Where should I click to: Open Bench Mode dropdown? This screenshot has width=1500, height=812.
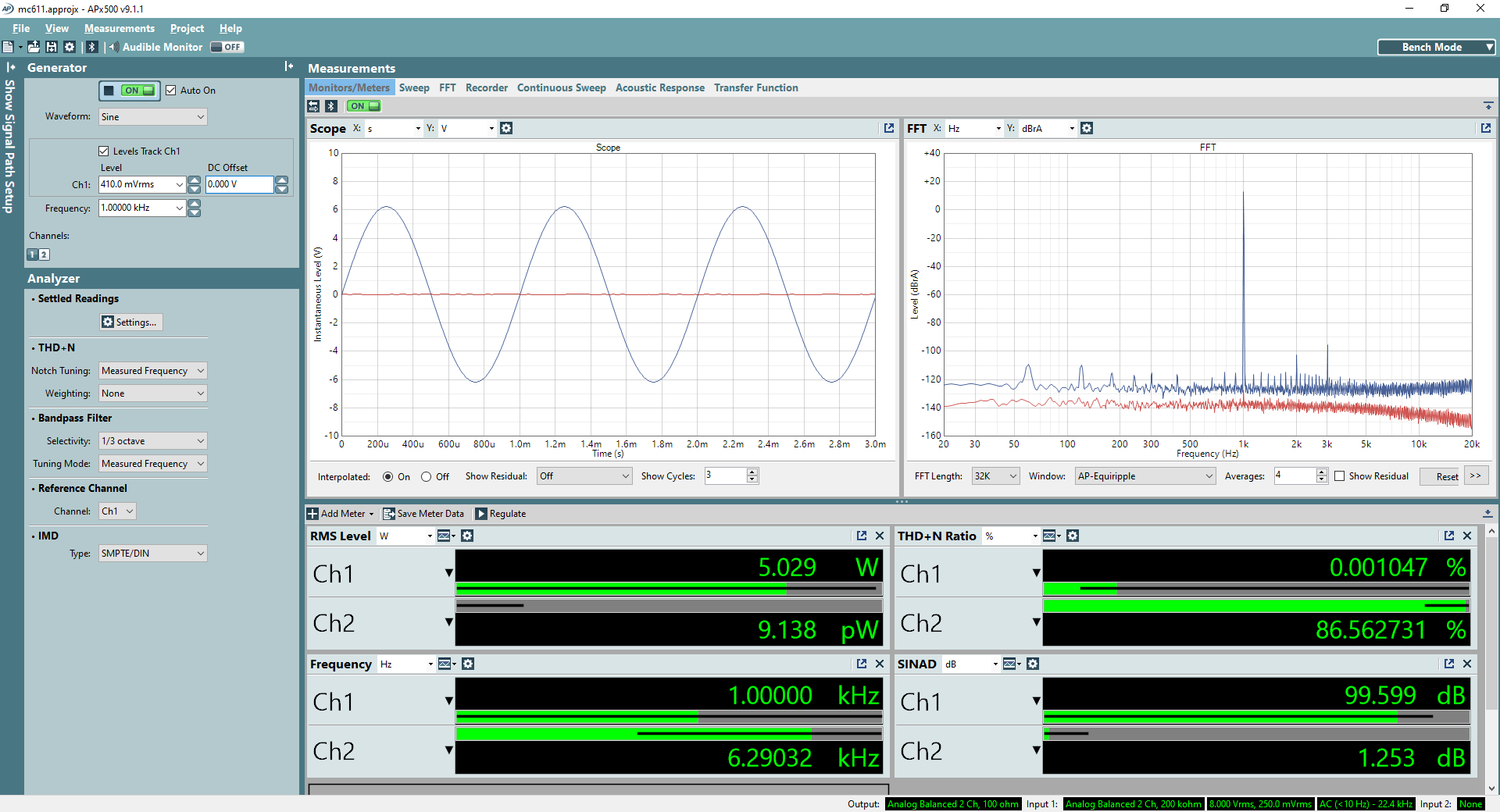(x=1437, y=47)
